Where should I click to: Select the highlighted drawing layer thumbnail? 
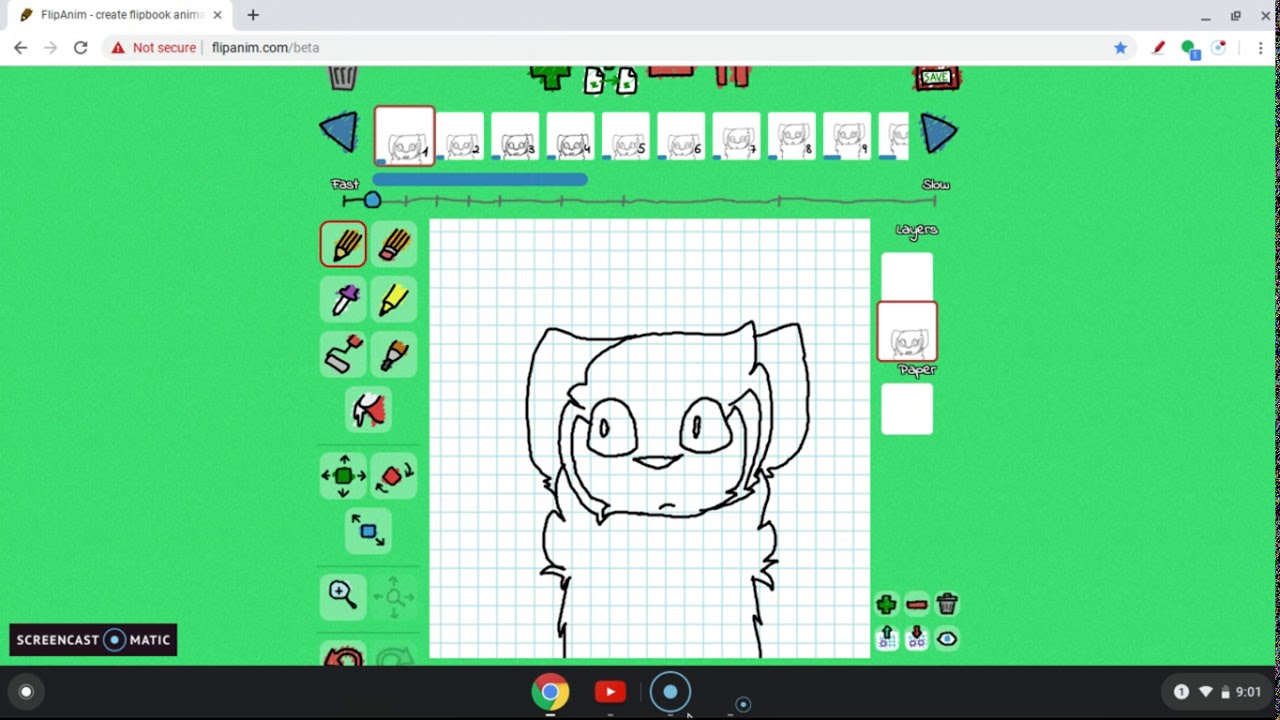tap(907, 331)
